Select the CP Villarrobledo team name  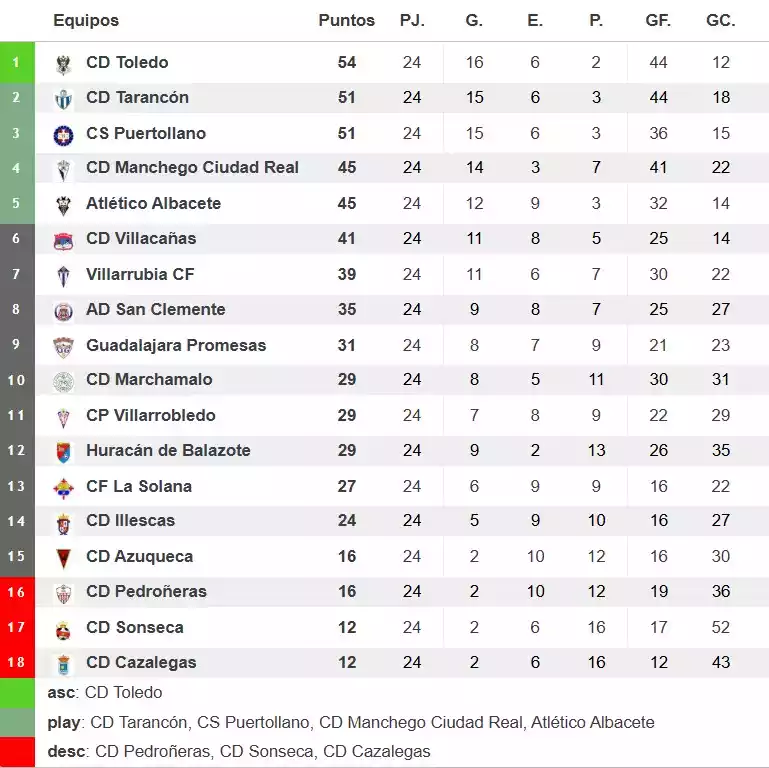pyautogui.click(x=151, y=416)
